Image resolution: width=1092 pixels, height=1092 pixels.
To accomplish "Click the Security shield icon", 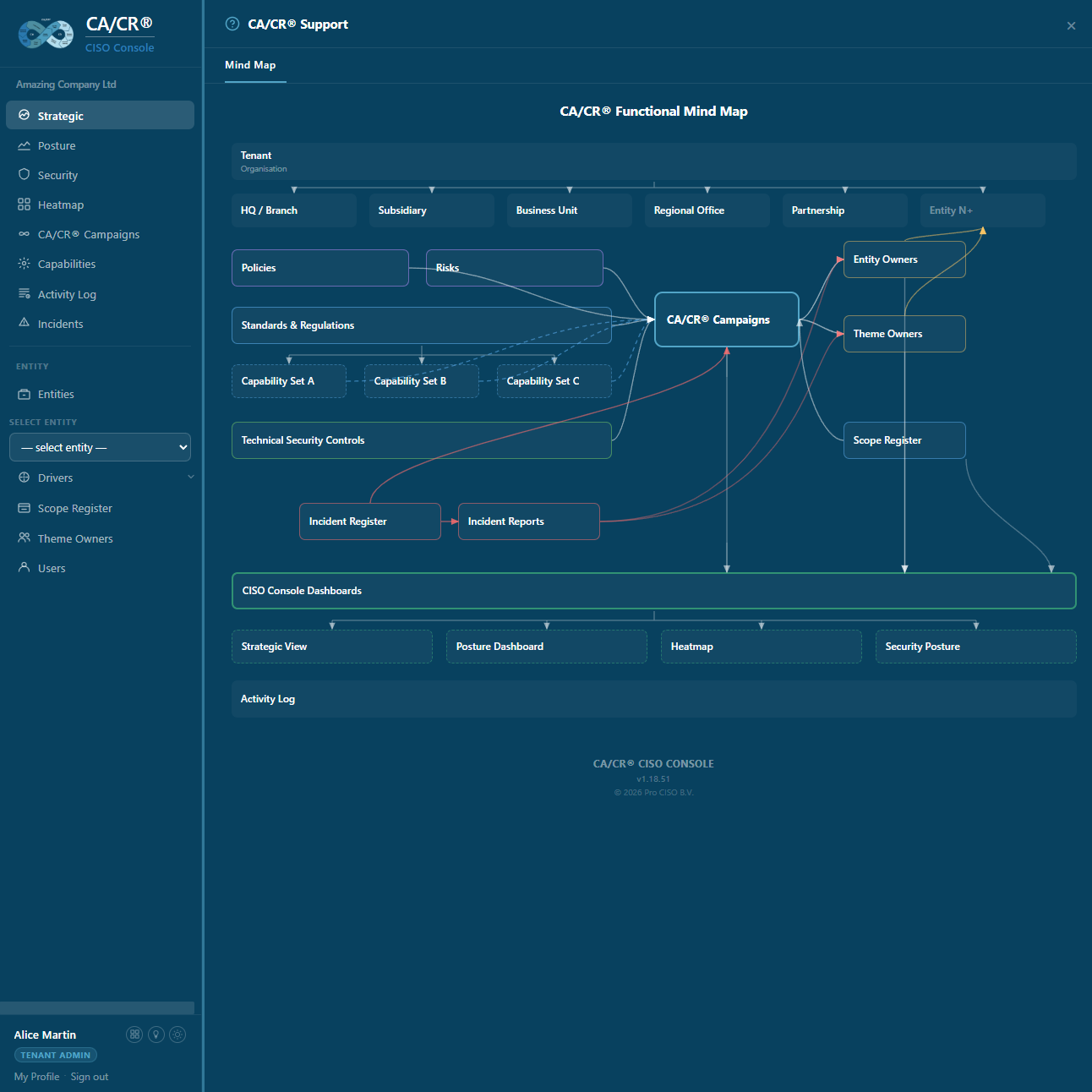I will tap(24, 174).
